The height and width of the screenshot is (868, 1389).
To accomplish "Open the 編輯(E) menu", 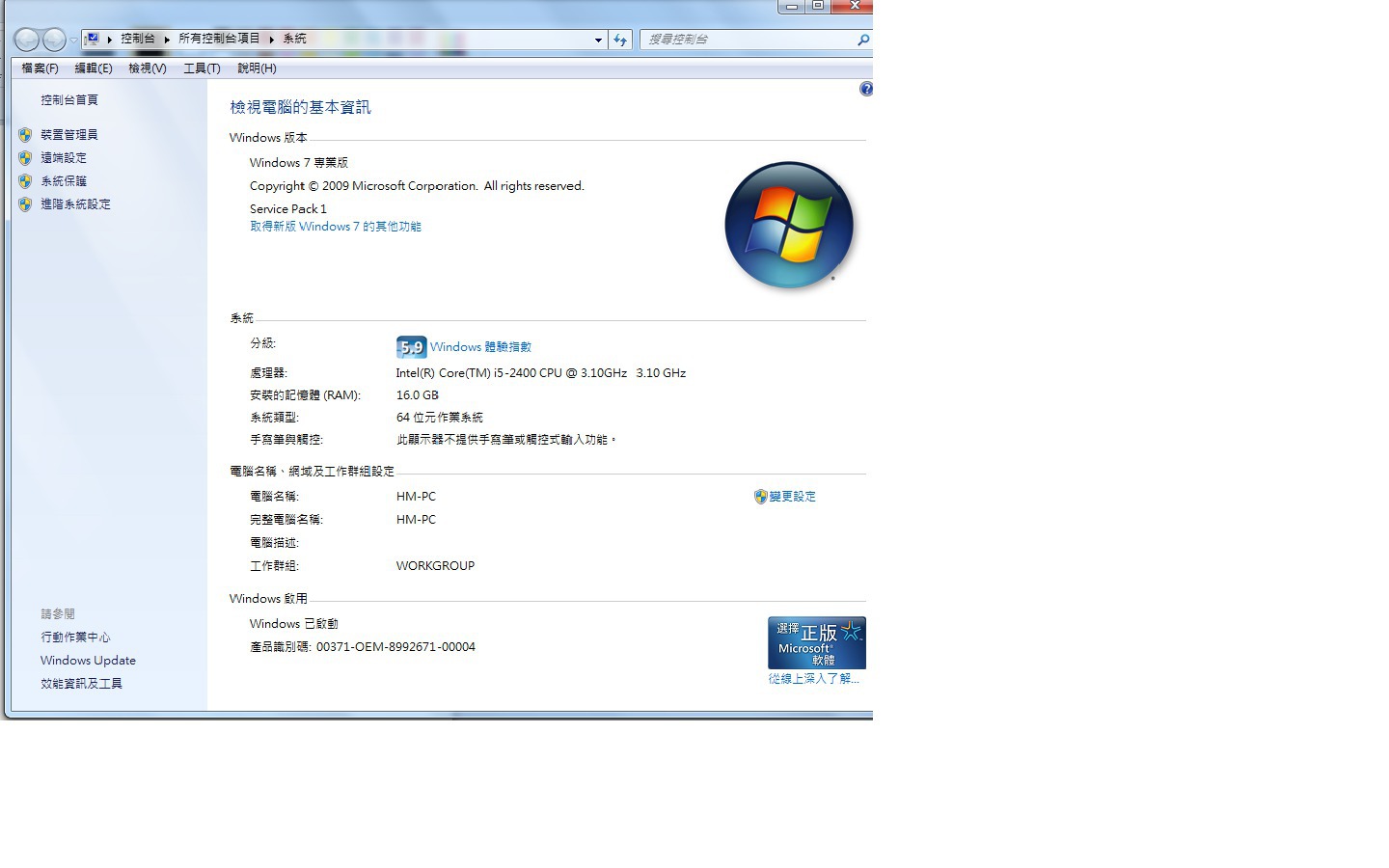I will pos(94,68).
